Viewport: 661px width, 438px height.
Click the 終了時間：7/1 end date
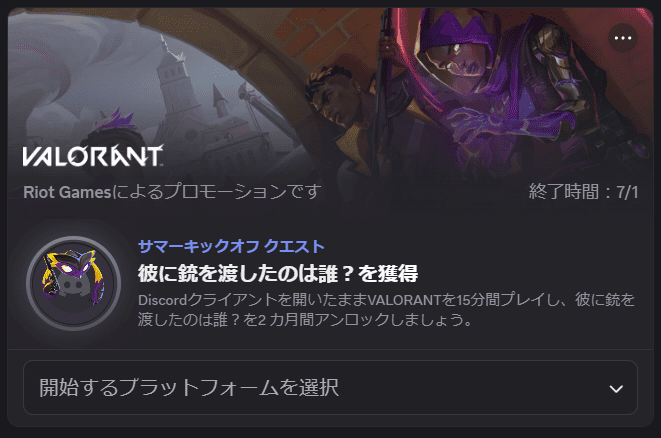click(583, 192)
